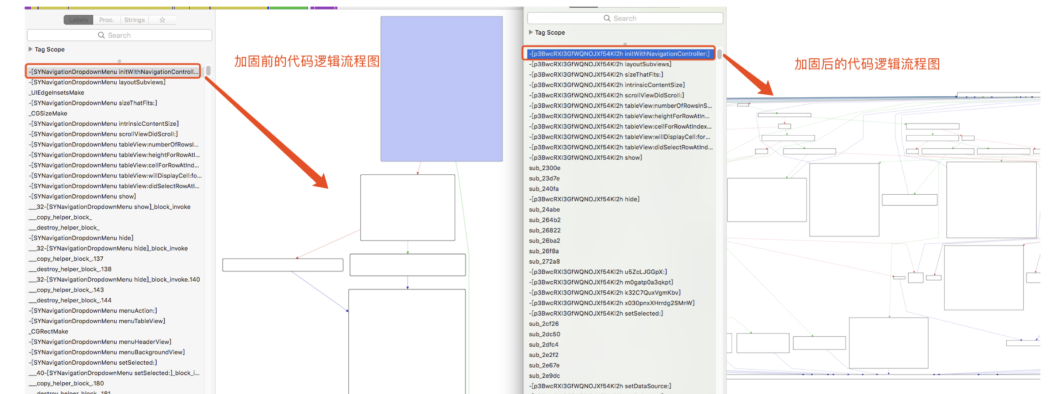Viewport: 1064px width, 394px height.
Task: Select p3BwcRXI3... sizeThatFits: row in right panel
Action: (x=595, y=74)
